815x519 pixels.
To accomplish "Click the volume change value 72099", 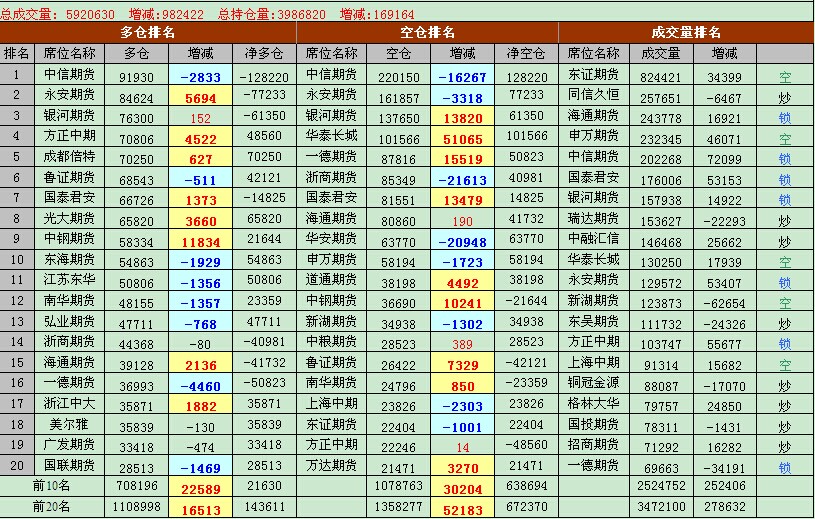I will (725, 159).
